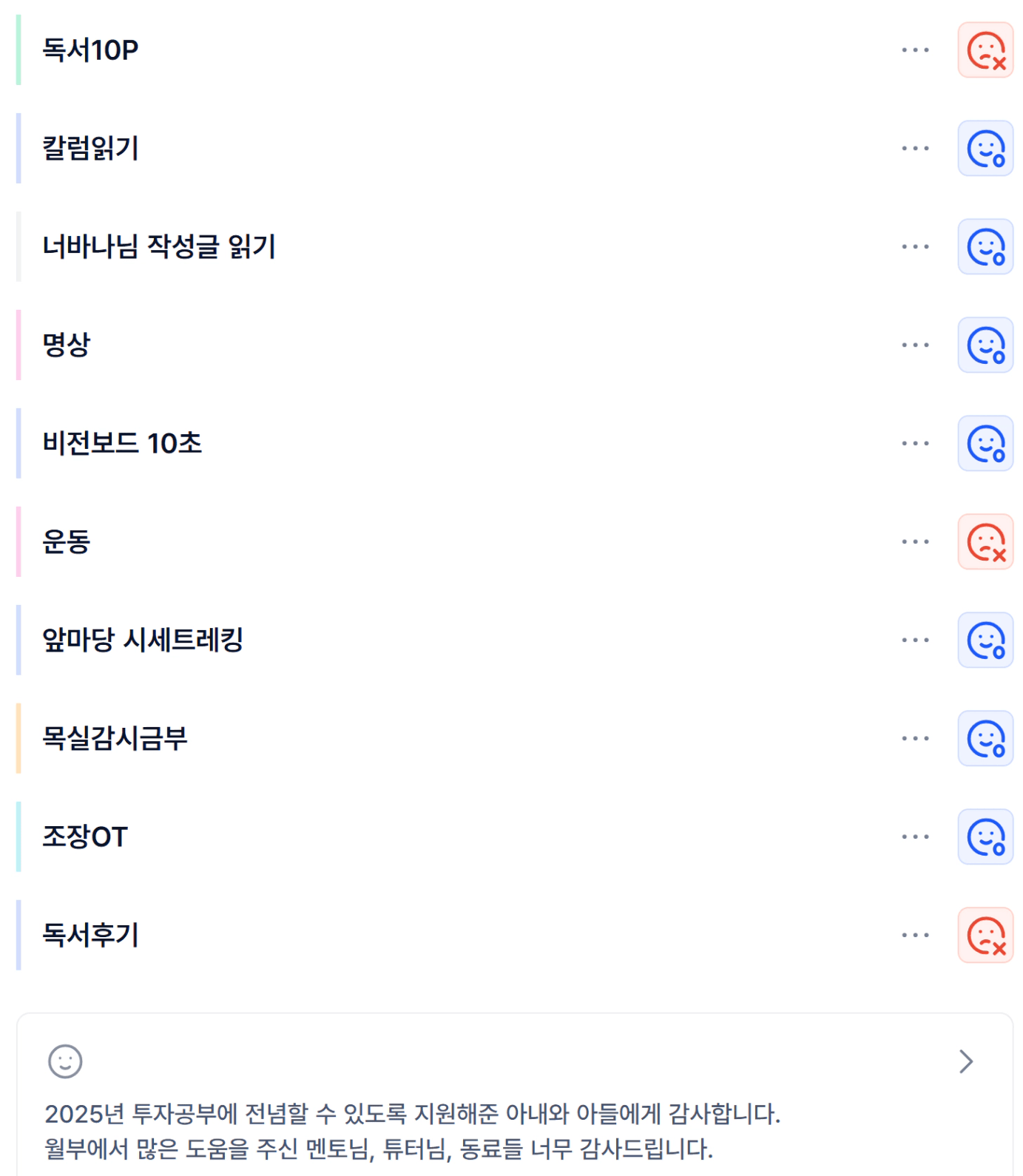Click the smiley icon for 목실감시금부
The width and height of the screenshot is (1023, 1176).
tap(985, 739)
